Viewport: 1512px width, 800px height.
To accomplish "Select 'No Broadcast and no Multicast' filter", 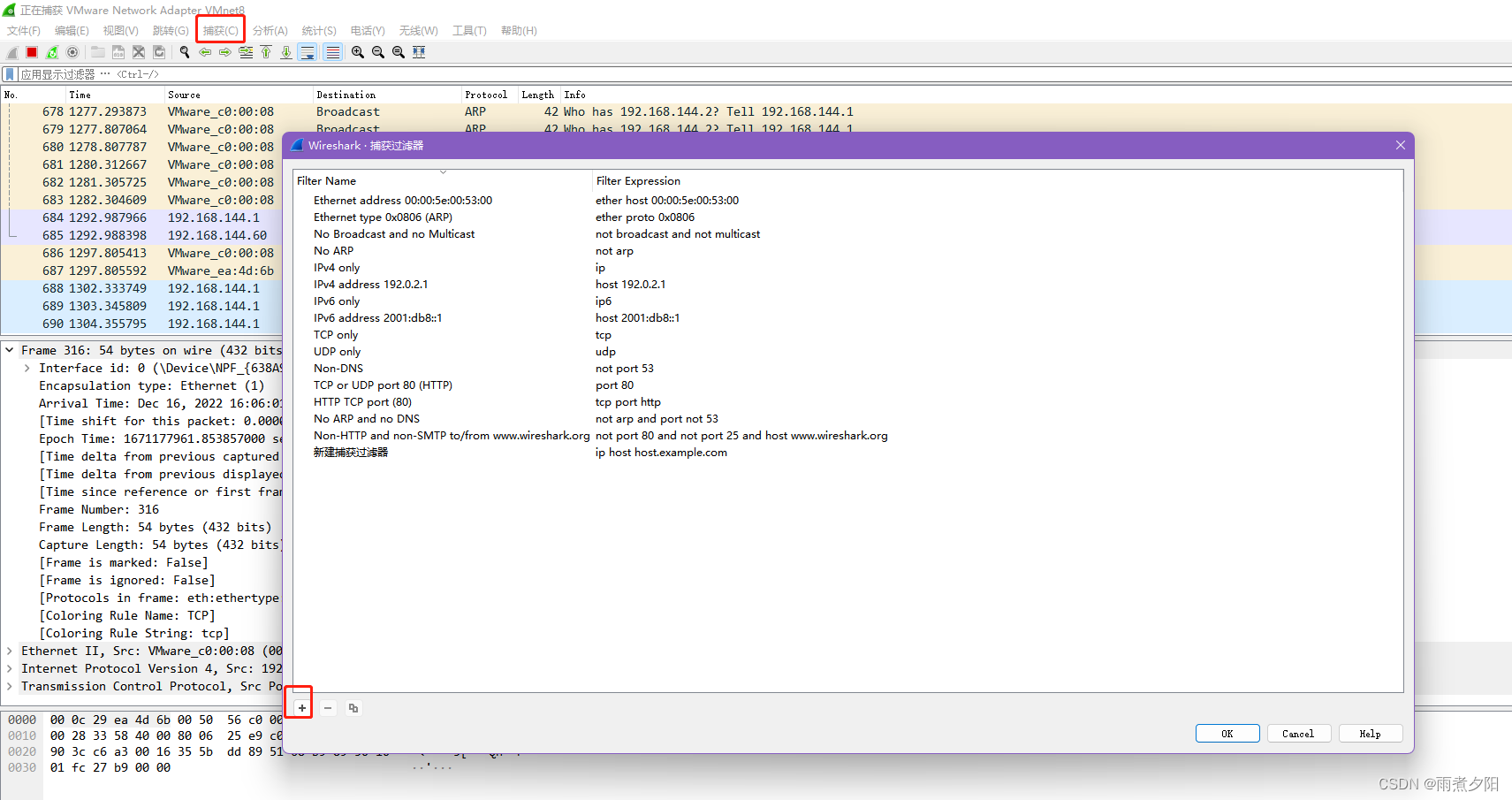I will [x=394, y=234].
